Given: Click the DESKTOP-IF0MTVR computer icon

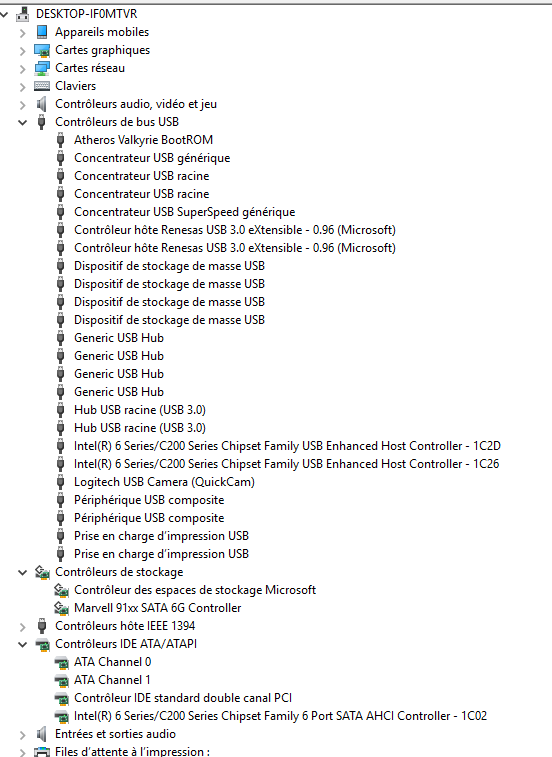Looking at the screenshot, I should (23, 14).
